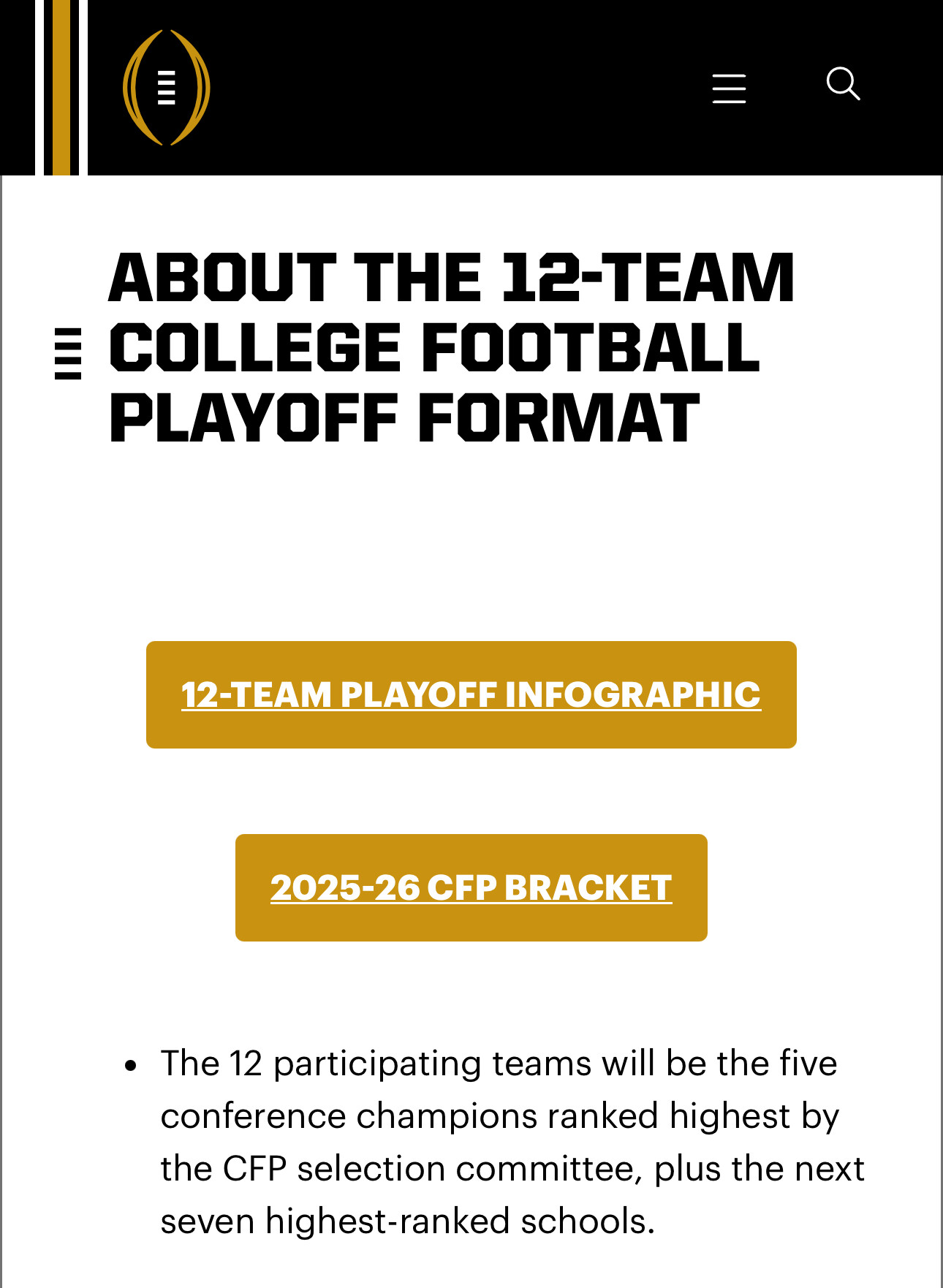Open site search with the magnifier icon
943x1288 pixels.
click(843, 84)
